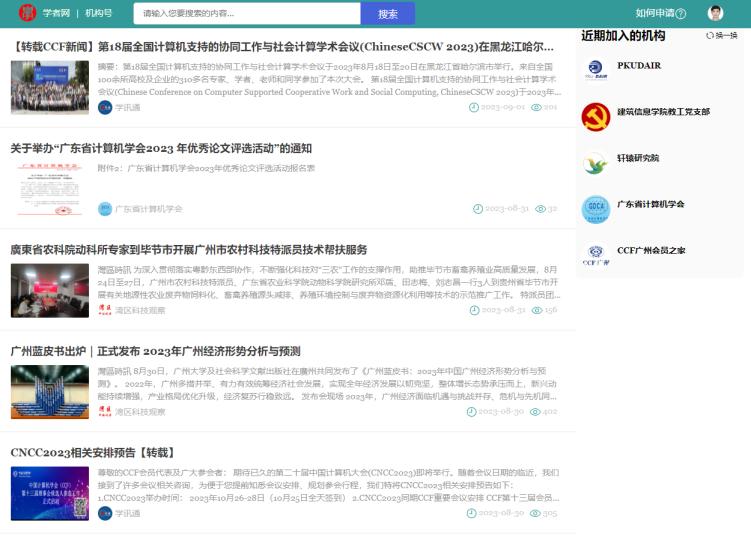Click the help icon beside 如何申请

681,14
